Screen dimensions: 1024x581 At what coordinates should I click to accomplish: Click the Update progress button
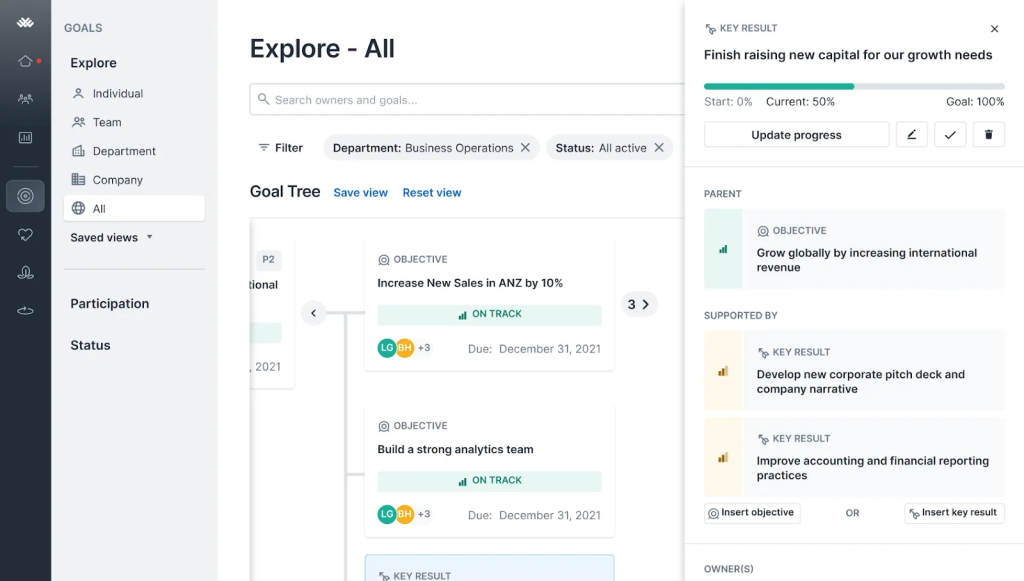pyautogui.click(x=796, y=133)
